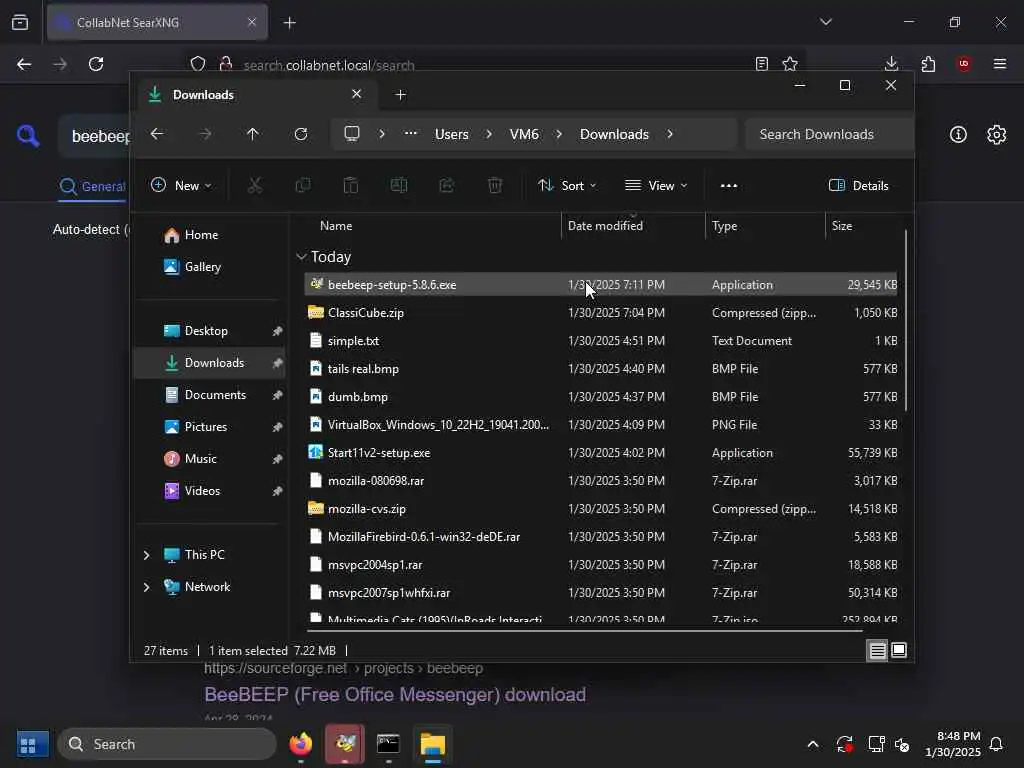Click the Copy icon in Explorer toolbar
This screenshot has height=768, width=1024.
(302, 185)
